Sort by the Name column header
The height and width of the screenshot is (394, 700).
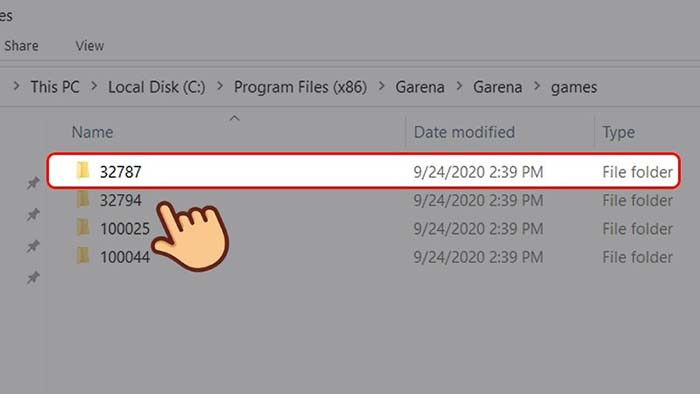point(92,132)
